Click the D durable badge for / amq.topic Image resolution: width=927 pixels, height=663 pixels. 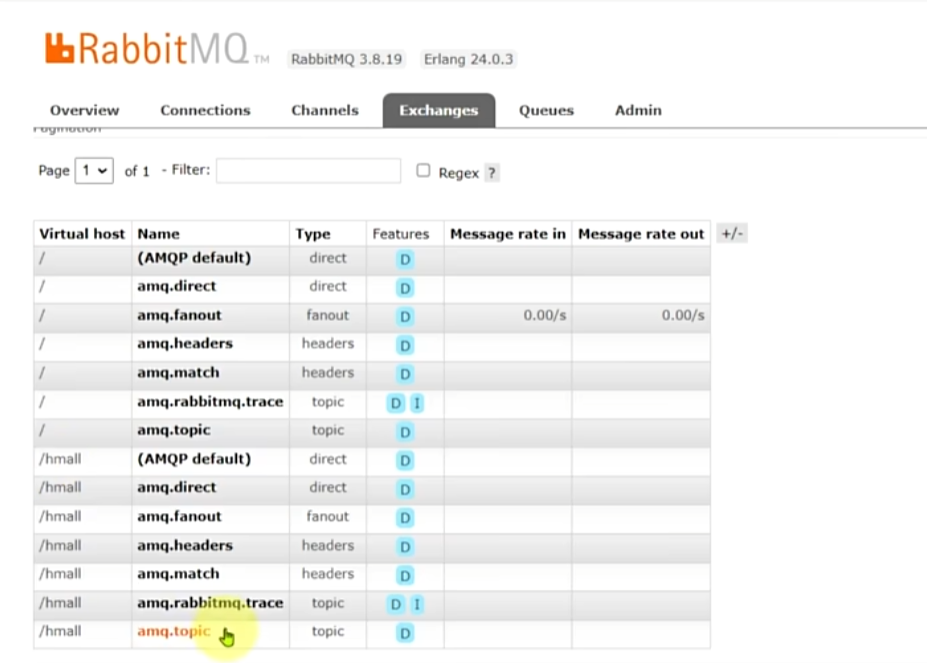[405, 432]
